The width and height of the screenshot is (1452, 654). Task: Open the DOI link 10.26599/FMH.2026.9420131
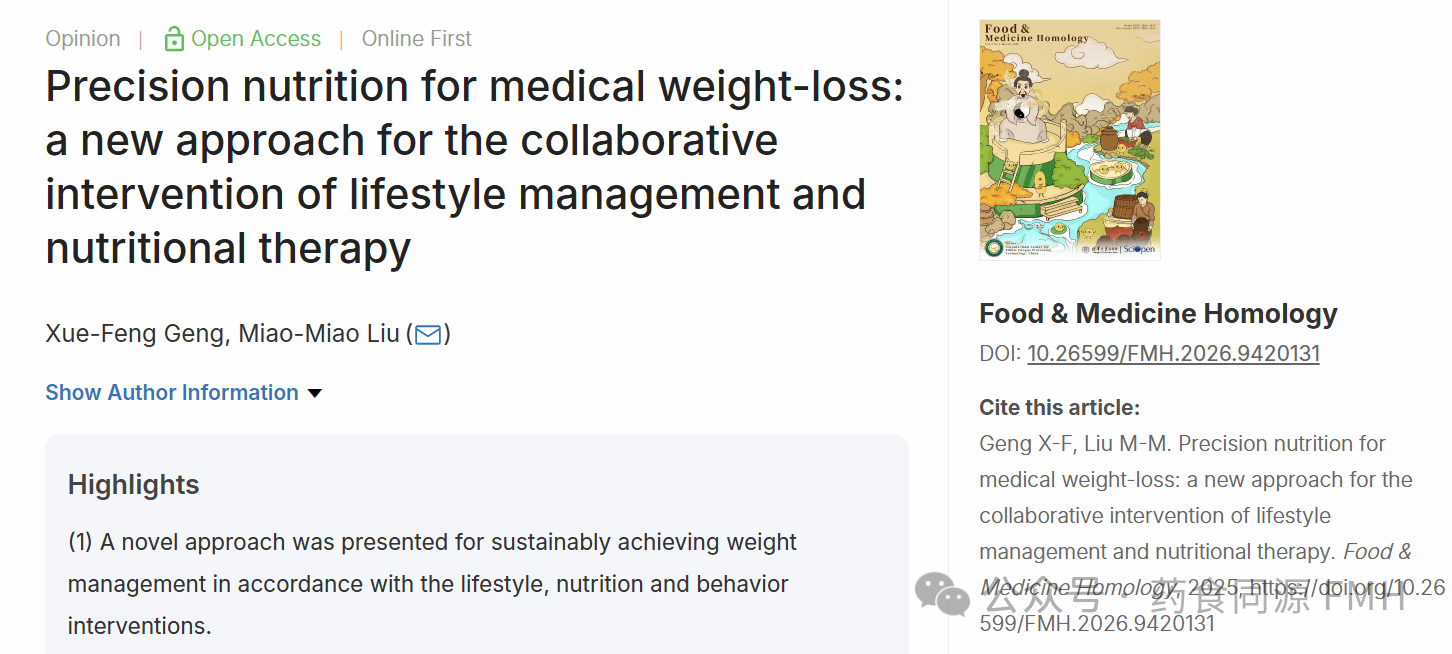click(1173, 354)
